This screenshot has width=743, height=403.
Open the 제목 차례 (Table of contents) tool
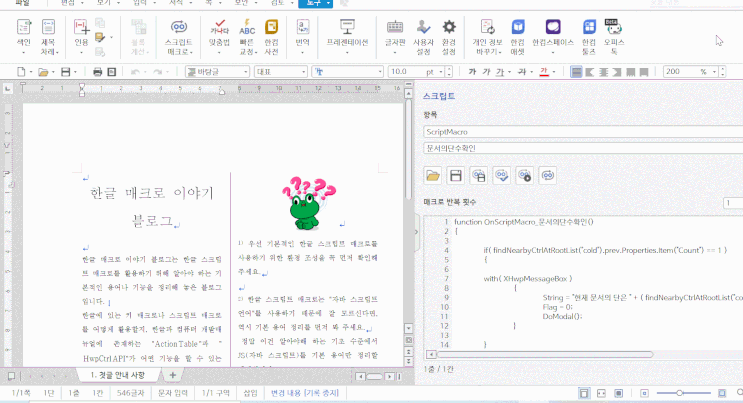point(48,37)
